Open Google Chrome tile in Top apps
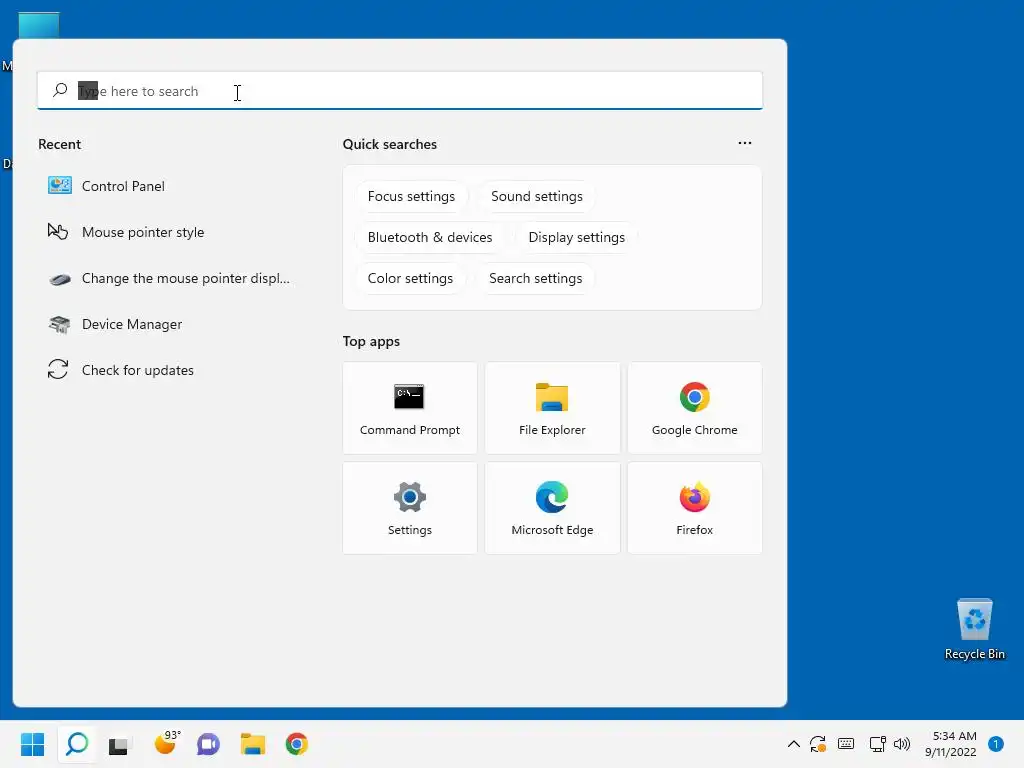The image size is (1024, 768). coord(694,408)
